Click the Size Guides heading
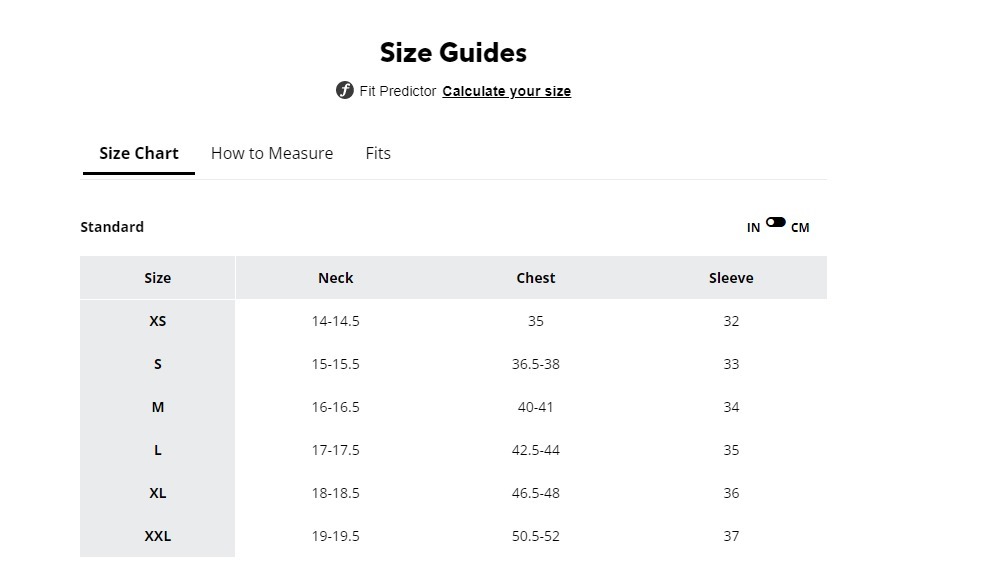This screenshot has width=995, height=577. point(453,53)
